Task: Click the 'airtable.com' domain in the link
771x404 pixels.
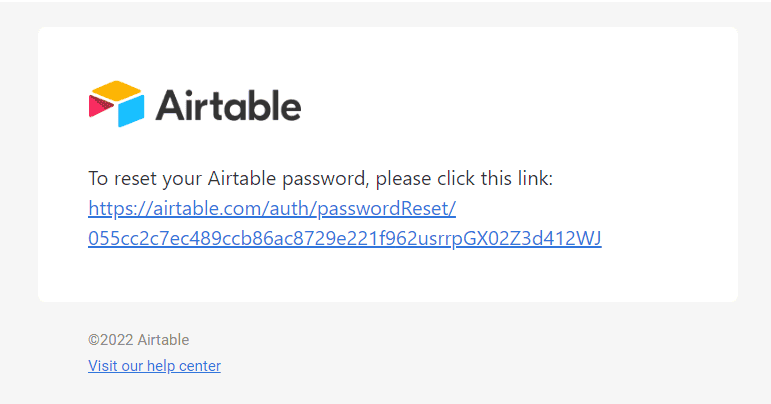Action: point(213,209)
